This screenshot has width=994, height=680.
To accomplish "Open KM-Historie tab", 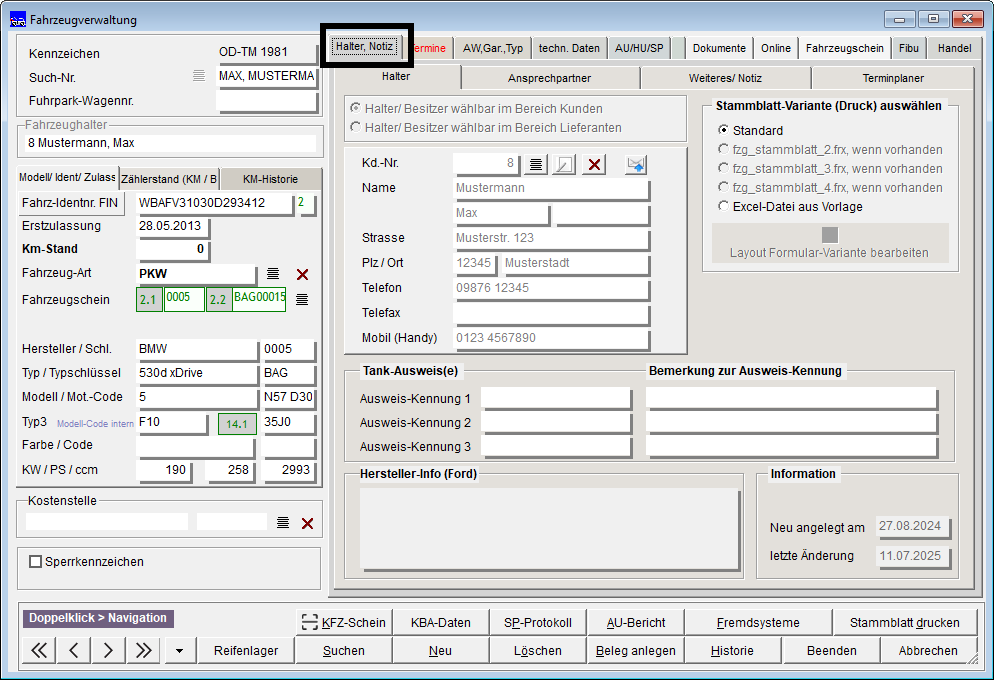I will click(x=270, y=179).
